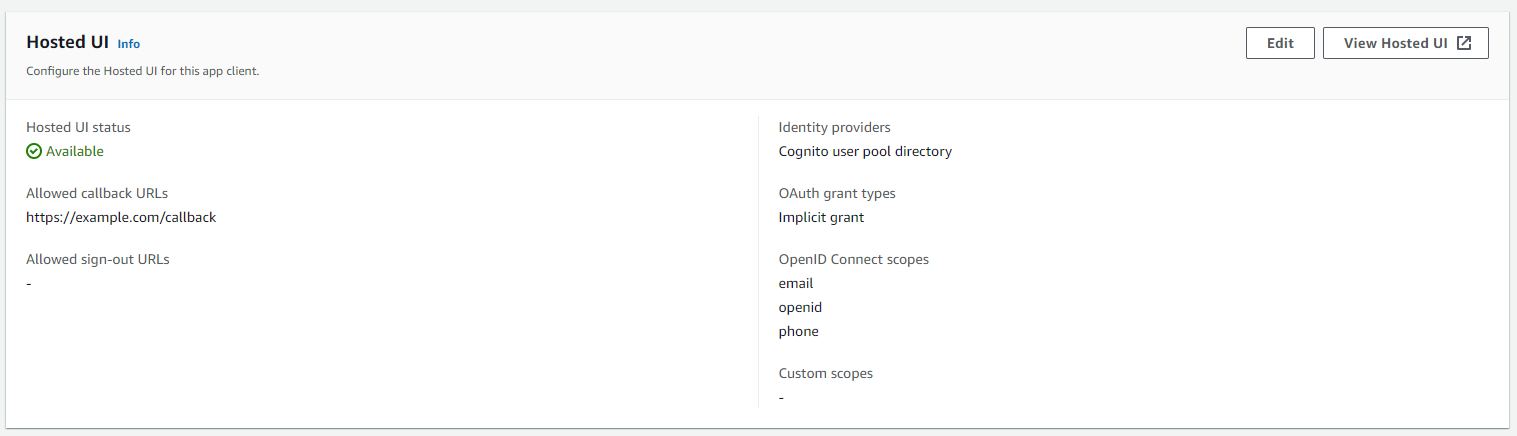Open the Info link beside Hosted UI
1517x436 pixels.
(x=129, y=44)
